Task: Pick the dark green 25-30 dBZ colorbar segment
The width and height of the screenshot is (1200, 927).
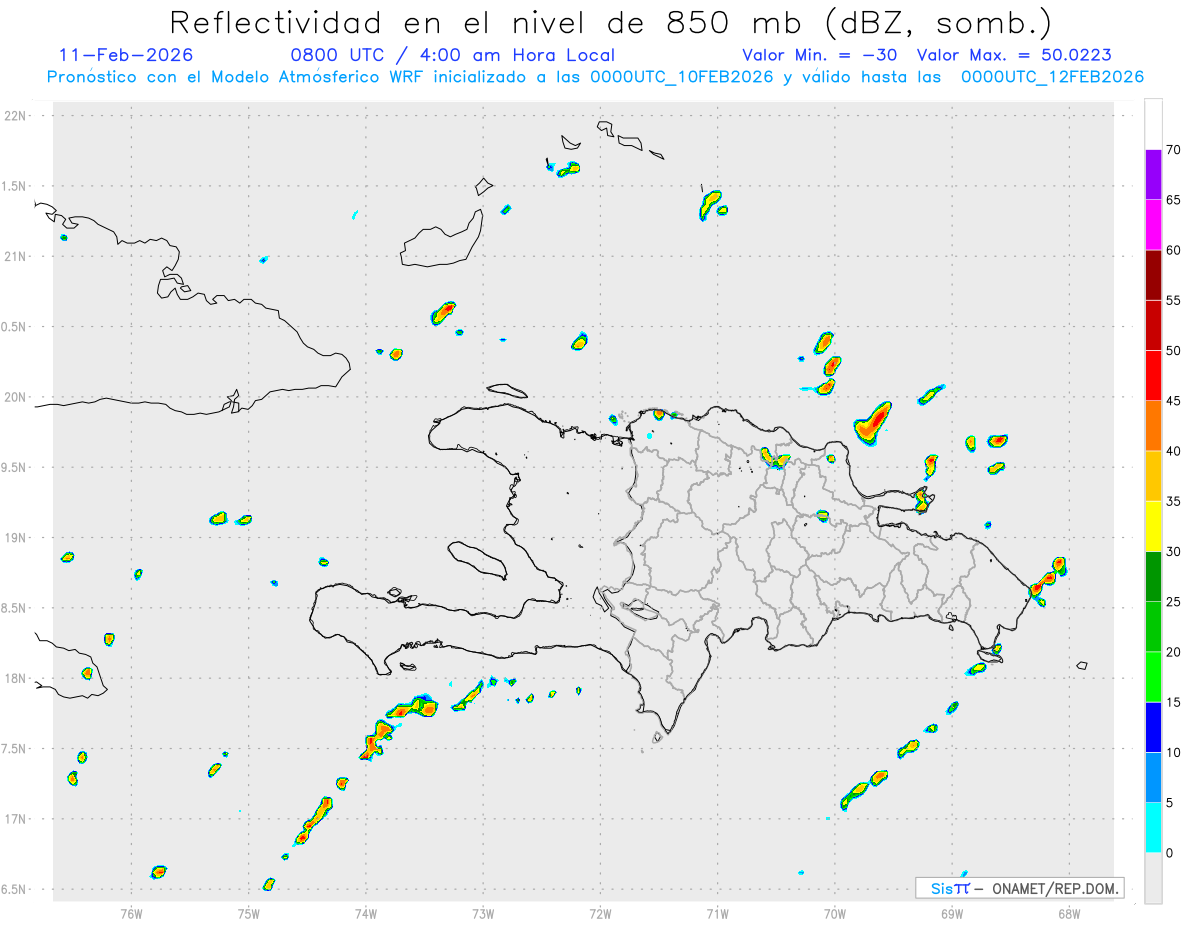Action: pos(1153,576)
